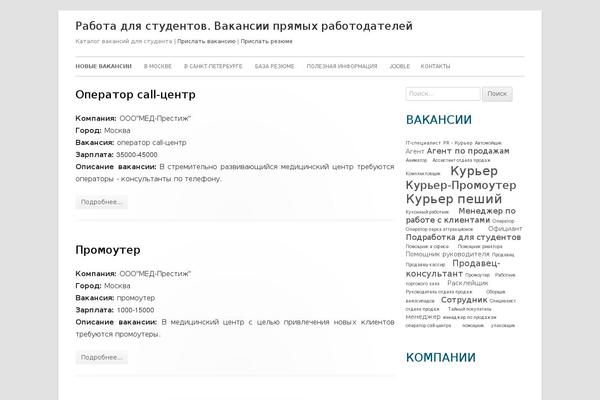600x400 pixels.
Task: Click the КОМПАНИИ sidebar heading
Action: click(x=440, y=358)
